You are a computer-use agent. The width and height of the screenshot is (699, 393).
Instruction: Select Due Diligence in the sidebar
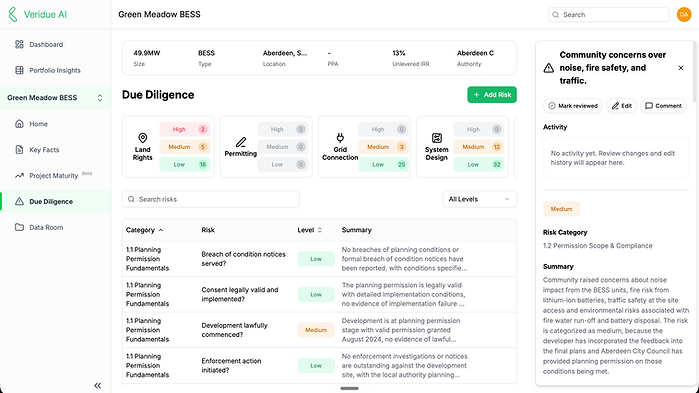tap(55, 201)
